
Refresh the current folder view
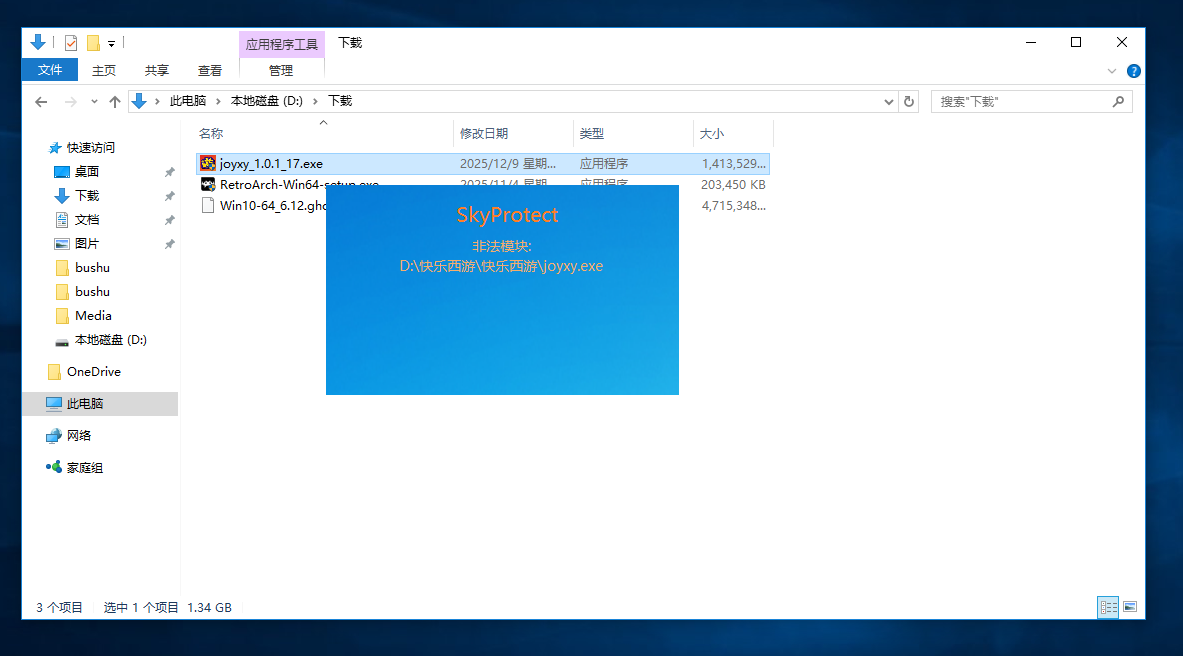(x=909, y=102)
